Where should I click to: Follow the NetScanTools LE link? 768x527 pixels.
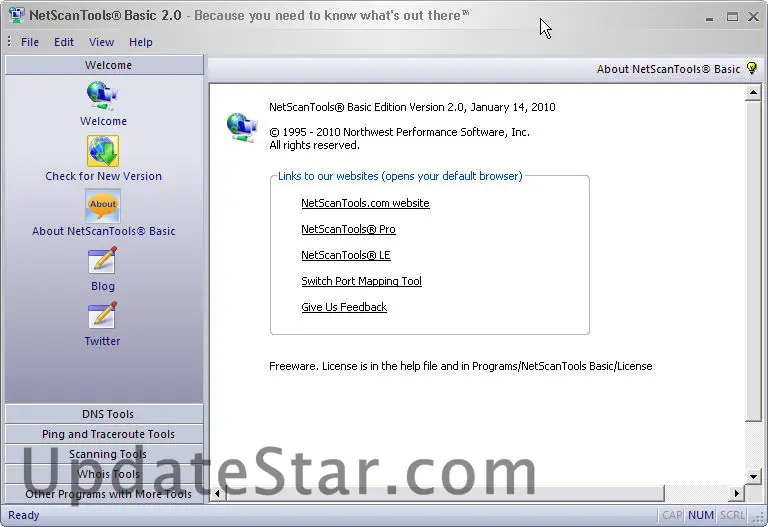346,255
